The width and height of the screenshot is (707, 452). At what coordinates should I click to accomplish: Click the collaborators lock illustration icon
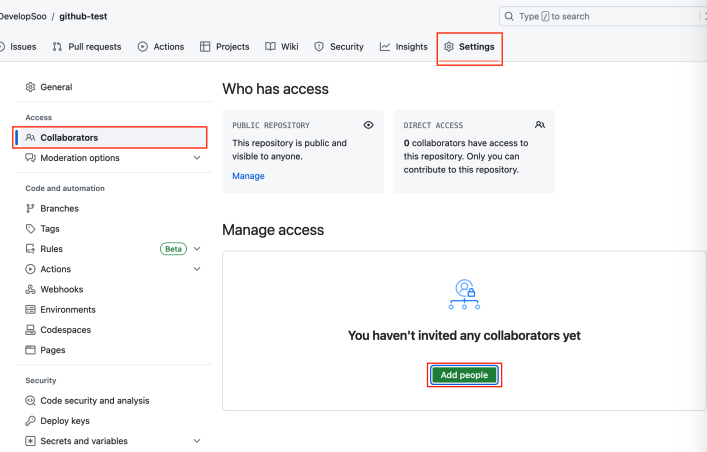(x=464, y=294)
